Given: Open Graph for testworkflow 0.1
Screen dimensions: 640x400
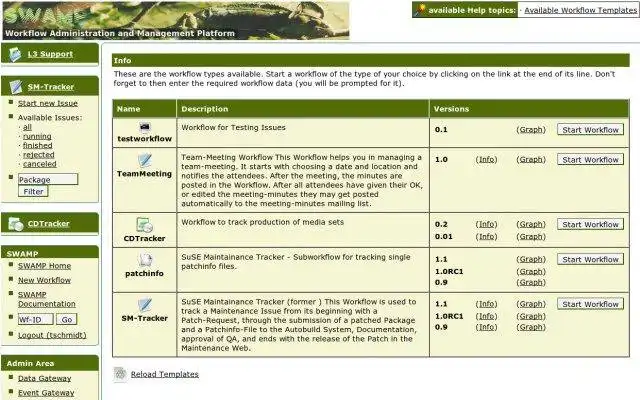Looking at the screenshot, I should point(531,129).
